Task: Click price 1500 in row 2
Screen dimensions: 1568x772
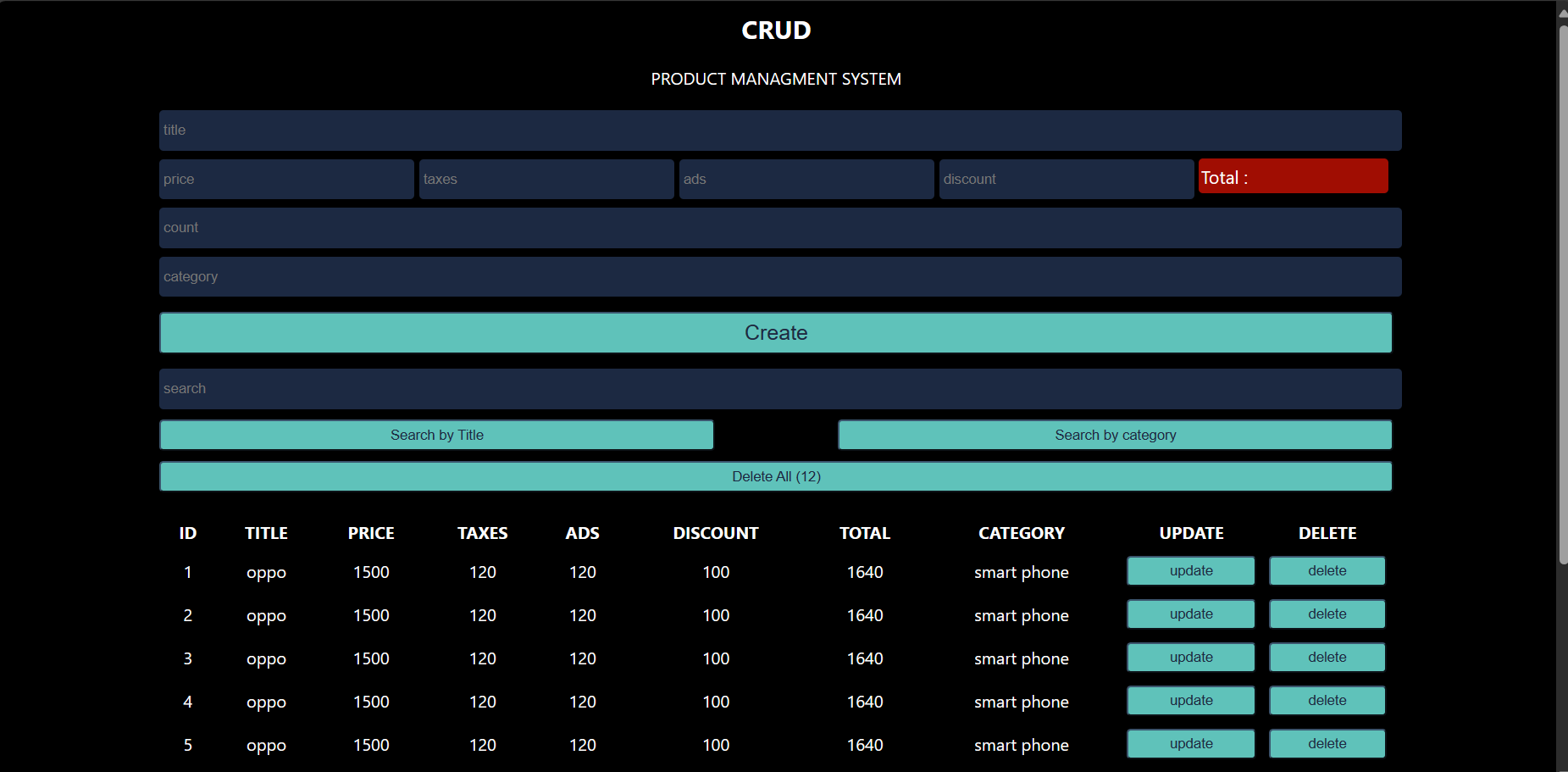Action: (371, 615)
